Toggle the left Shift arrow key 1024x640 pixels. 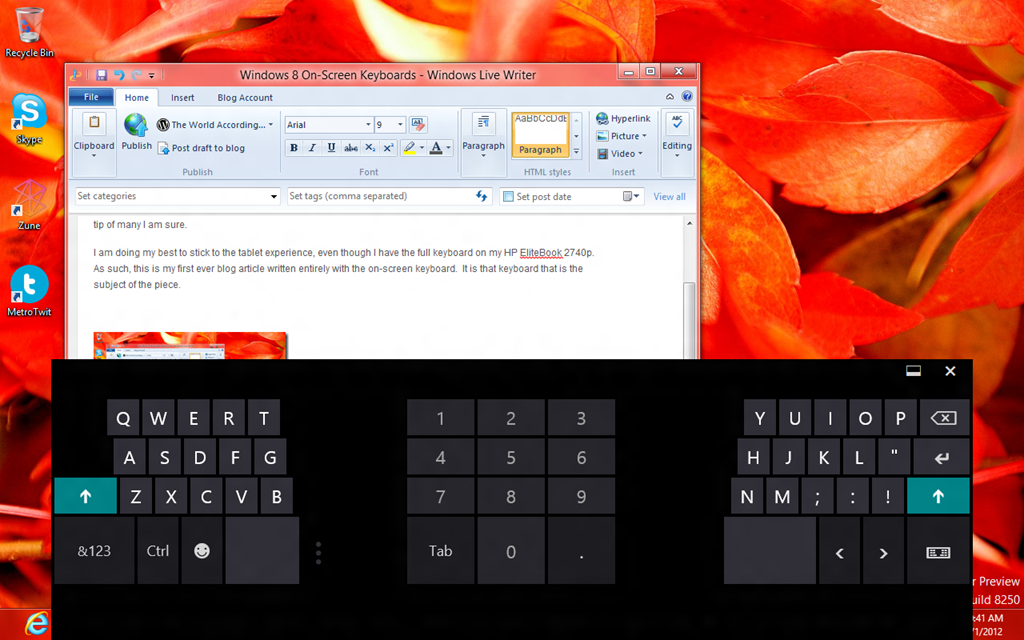coord(84,496)
